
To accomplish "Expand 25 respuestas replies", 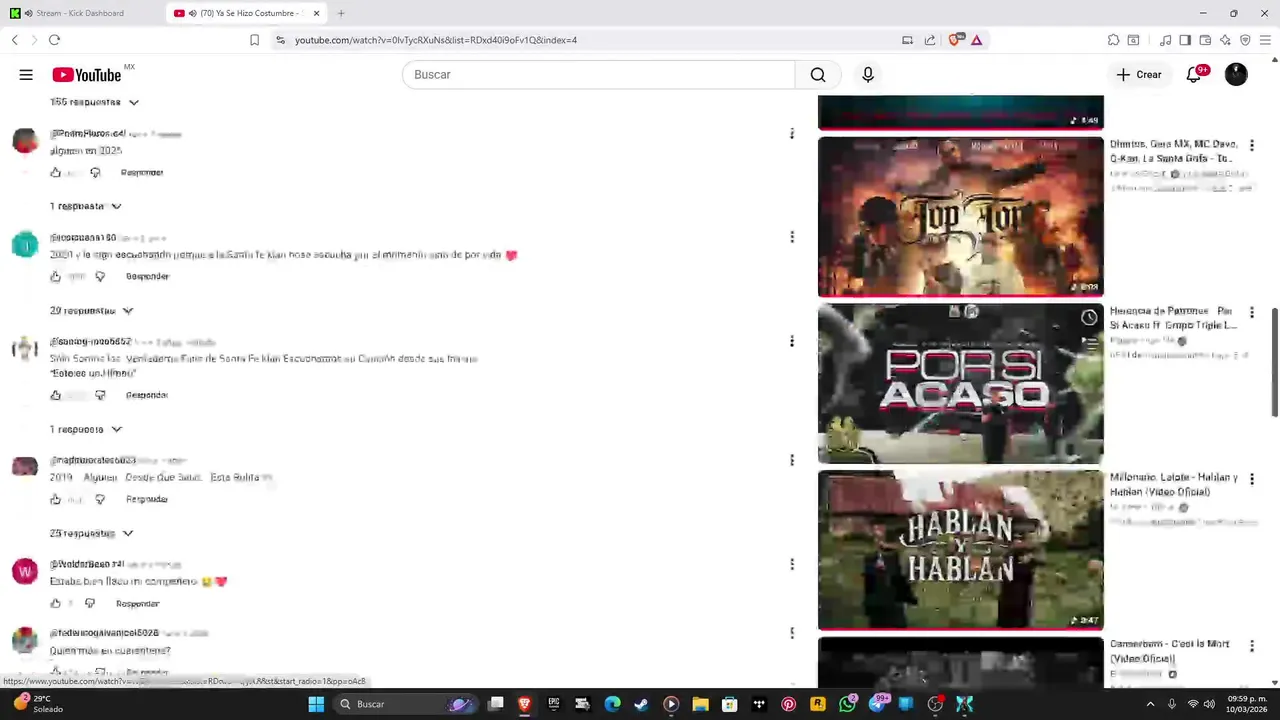I will 91,534.
